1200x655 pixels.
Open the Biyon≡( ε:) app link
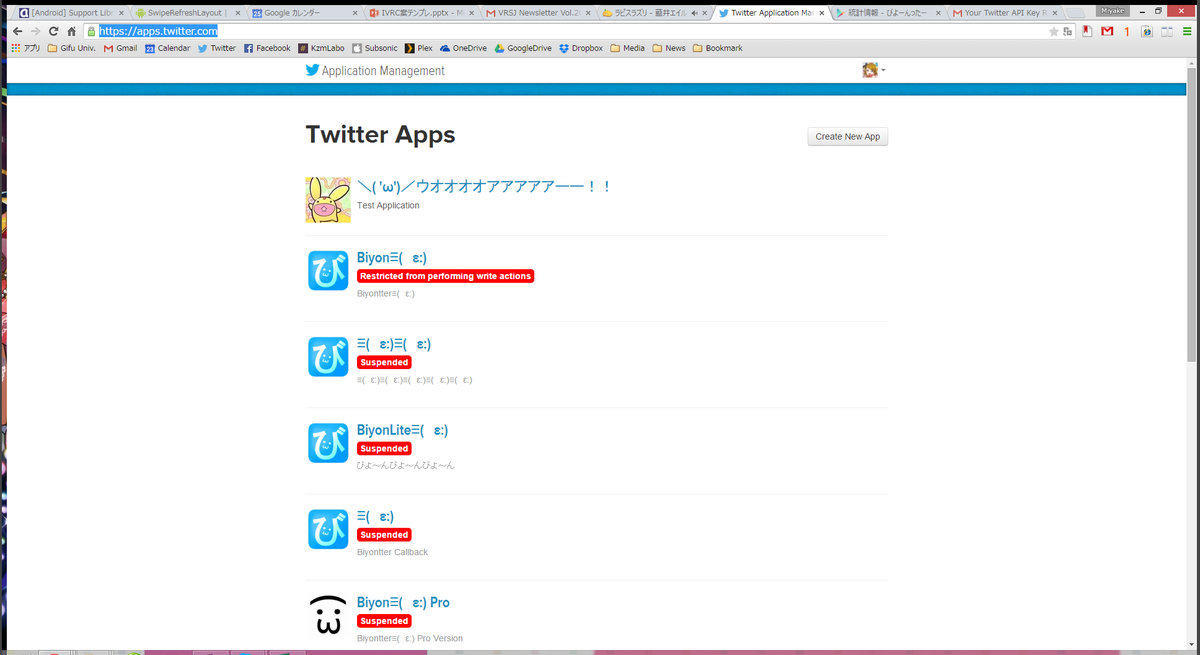pyautogui.click(x=392, y=258)
